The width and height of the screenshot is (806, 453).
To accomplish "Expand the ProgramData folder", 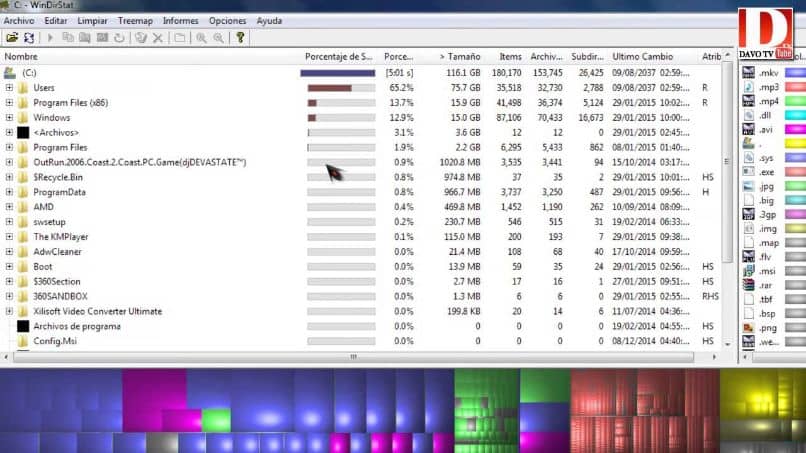I will click(9, 192).
